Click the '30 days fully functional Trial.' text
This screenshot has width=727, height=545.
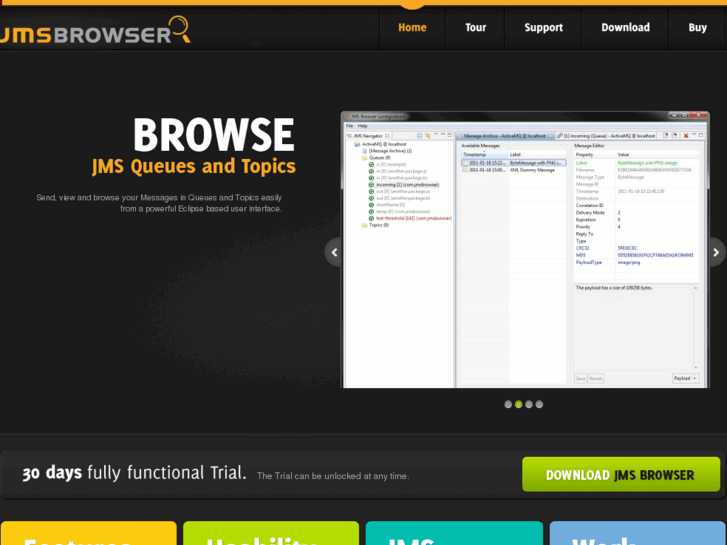134,473
